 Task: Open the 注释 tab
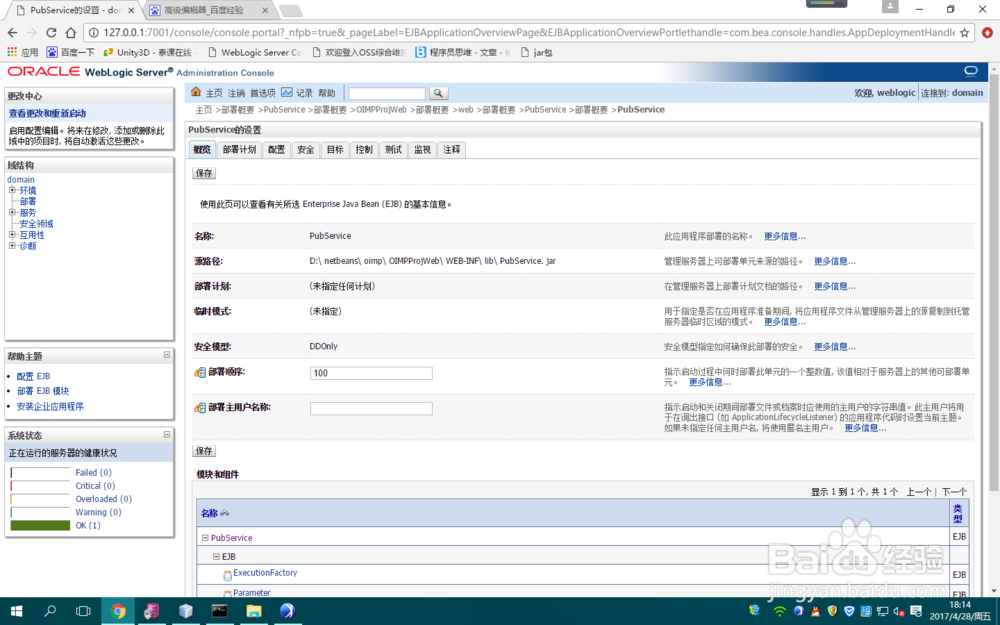click(x=452, y=149)
